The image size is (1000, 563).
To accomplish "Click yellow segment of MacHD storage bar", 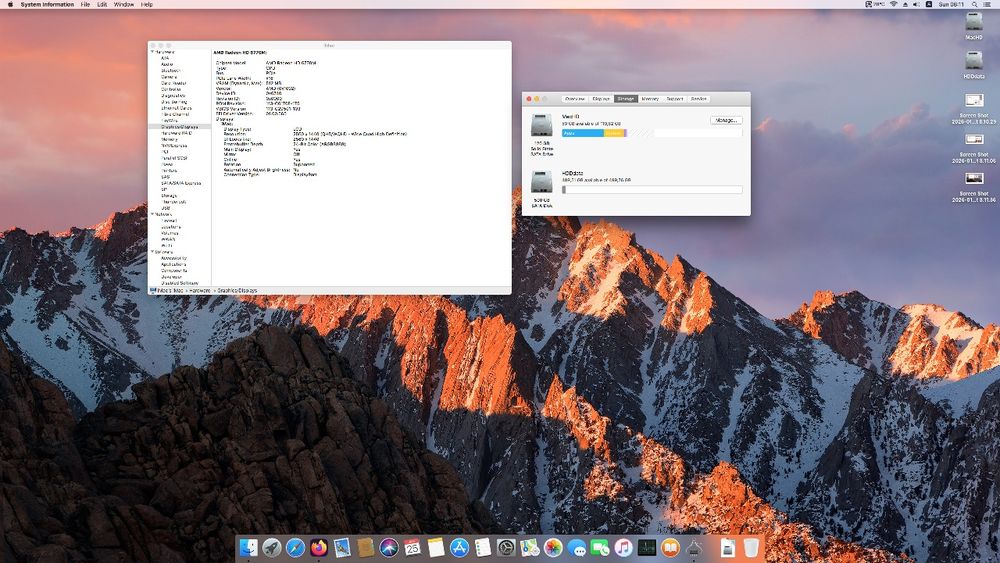I will click(x=614, y=133).
